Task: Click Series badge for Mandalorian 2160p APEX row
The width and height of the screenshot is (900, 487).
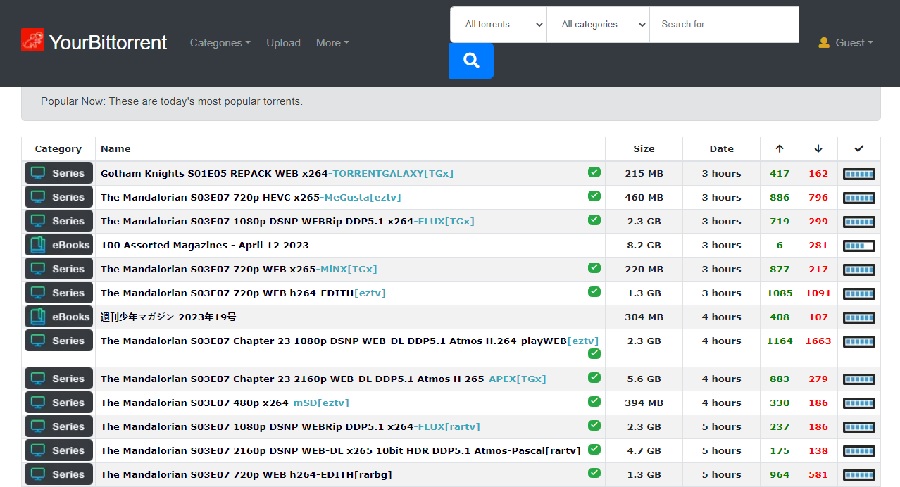Action: tap(59, 378)
